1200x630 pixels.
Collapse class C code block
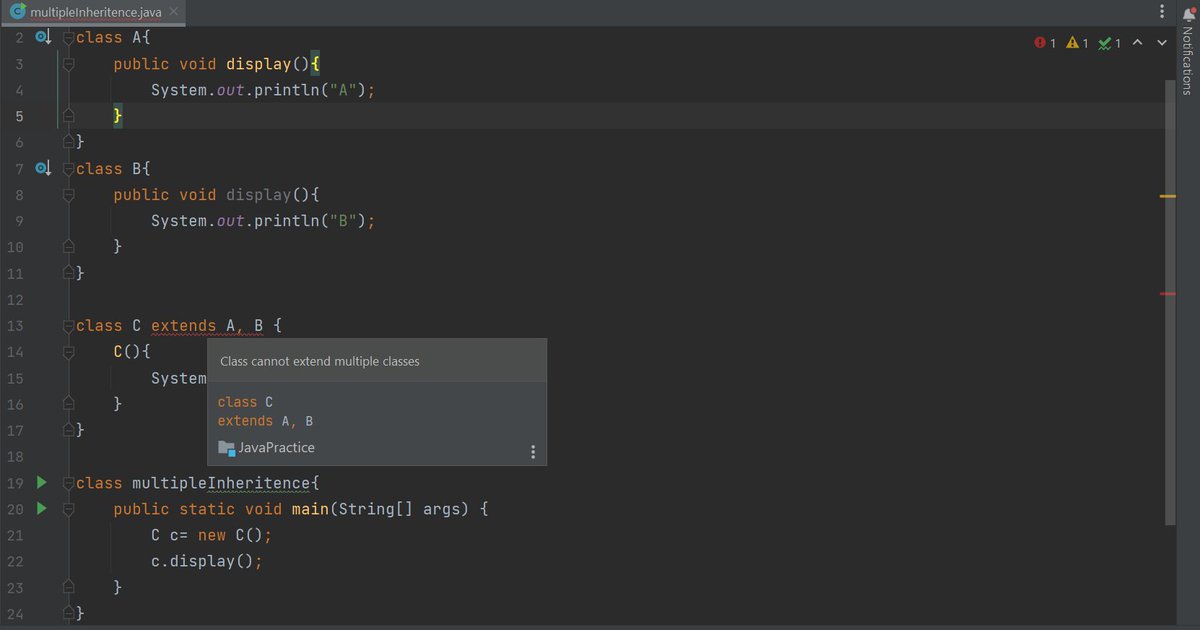(x=68, y=326)
